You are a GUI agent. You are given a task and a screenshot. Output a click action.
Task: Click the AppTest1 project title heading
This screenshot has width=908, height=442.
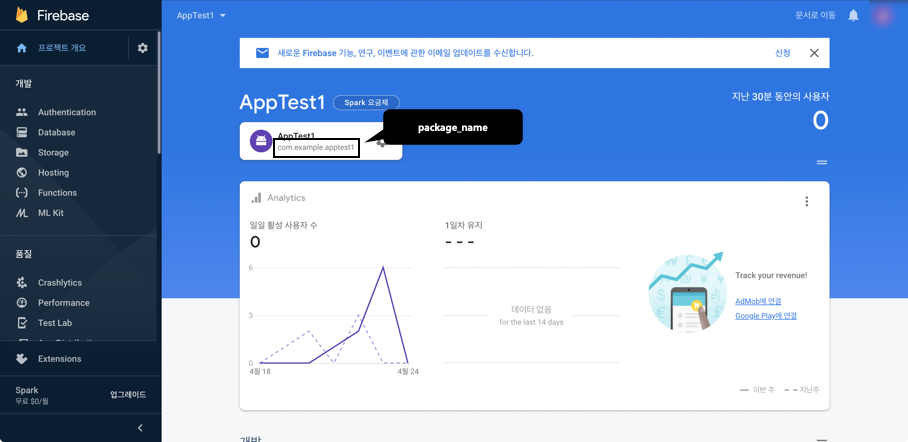click(x=282, y=103)
